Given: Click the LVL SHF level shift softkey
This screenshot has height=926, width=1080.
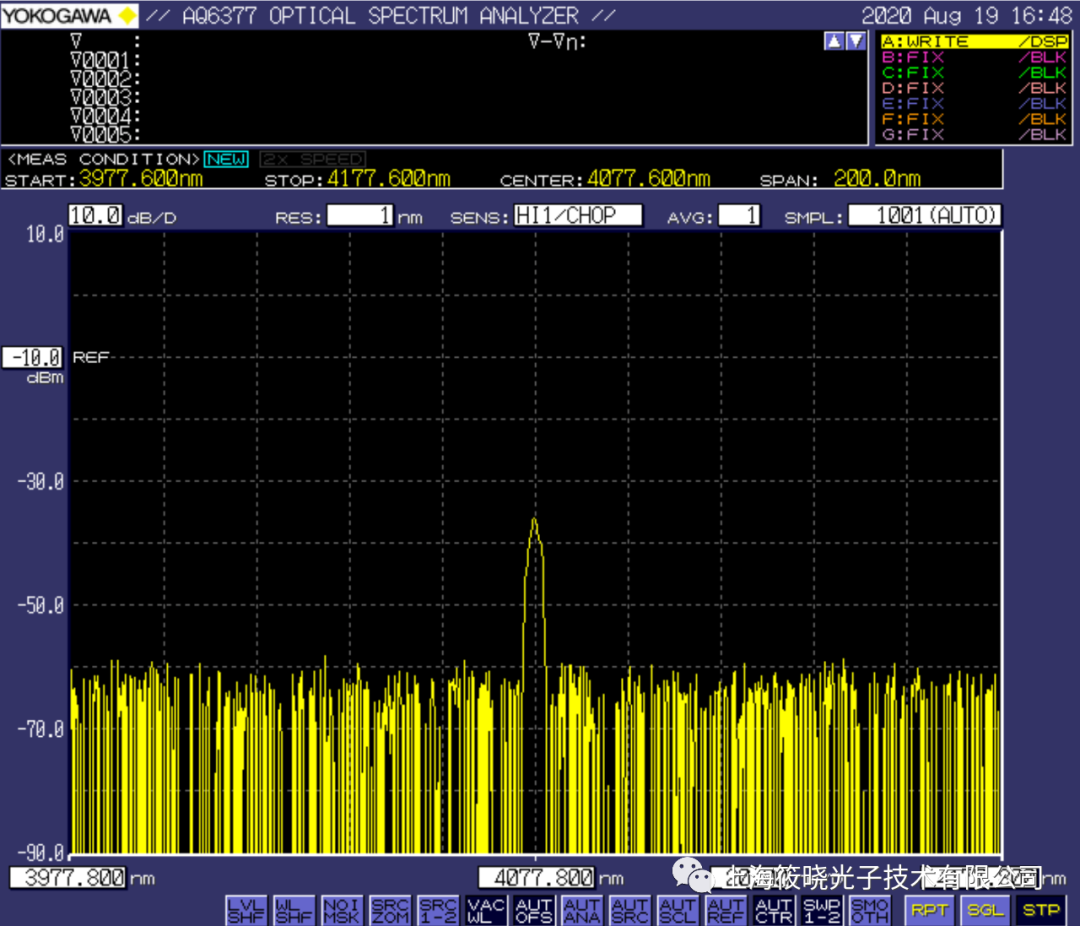Looking at the screenshot, I should (245, 910).
